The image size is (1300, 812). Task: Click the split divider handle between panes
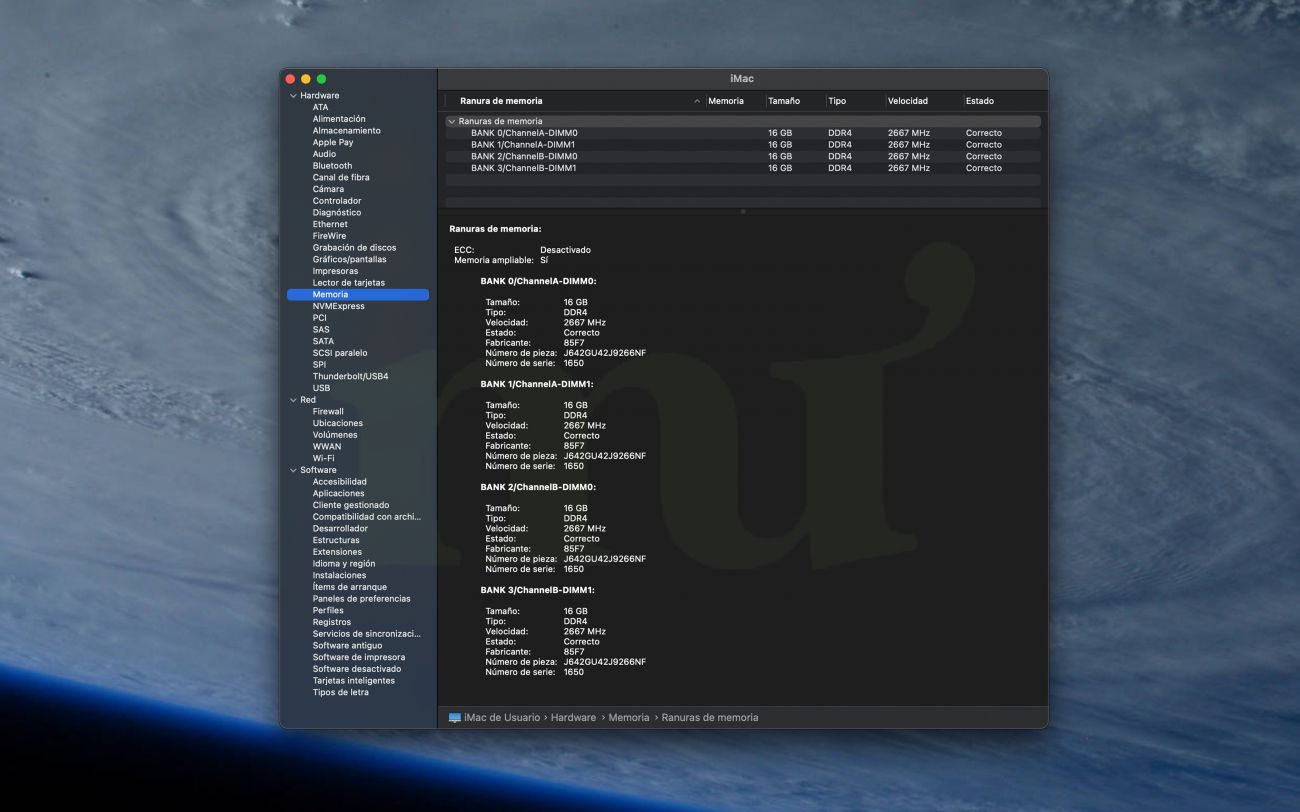(x=743, y=211)
